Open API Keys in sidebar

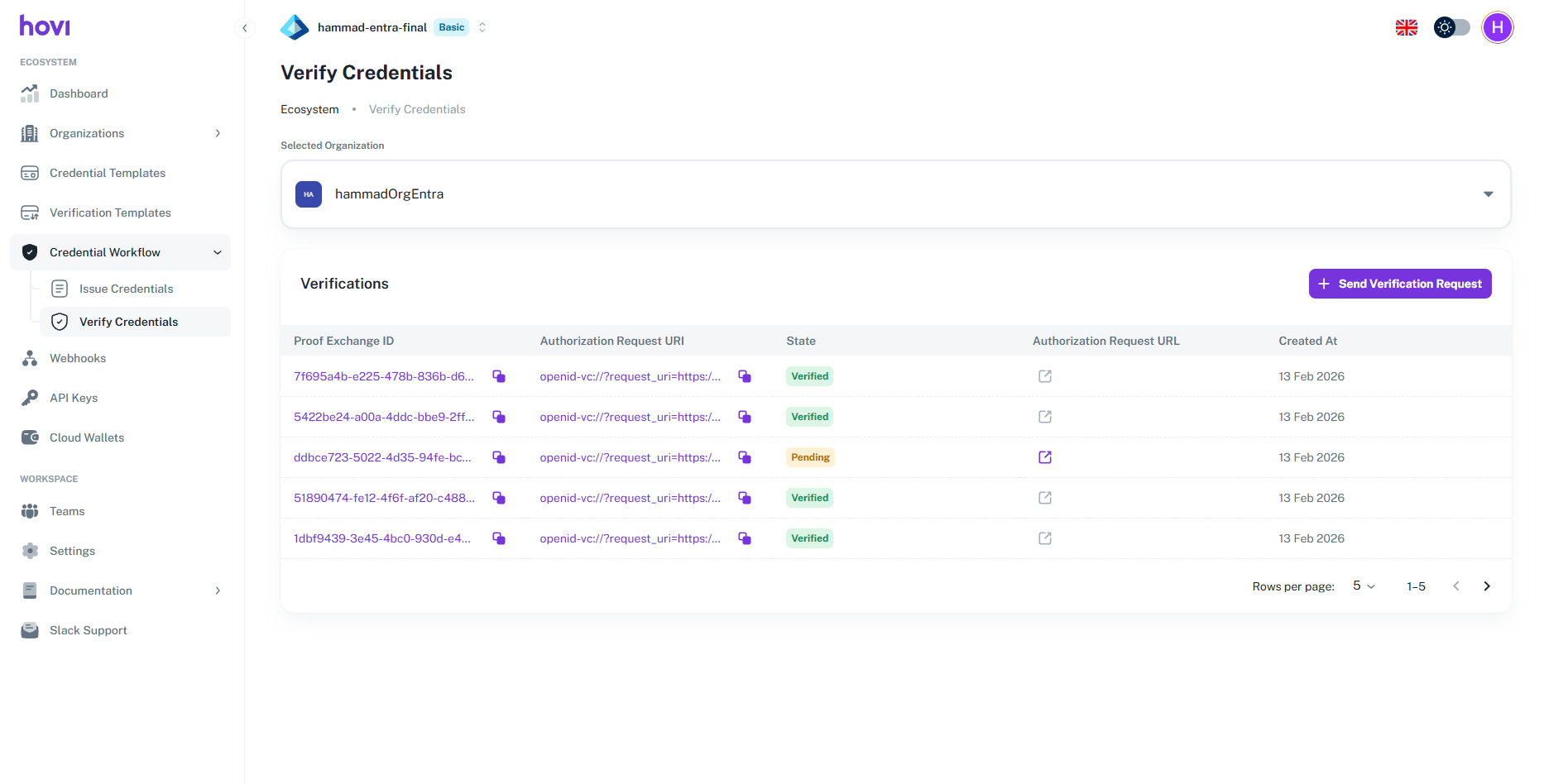[74, 398]
